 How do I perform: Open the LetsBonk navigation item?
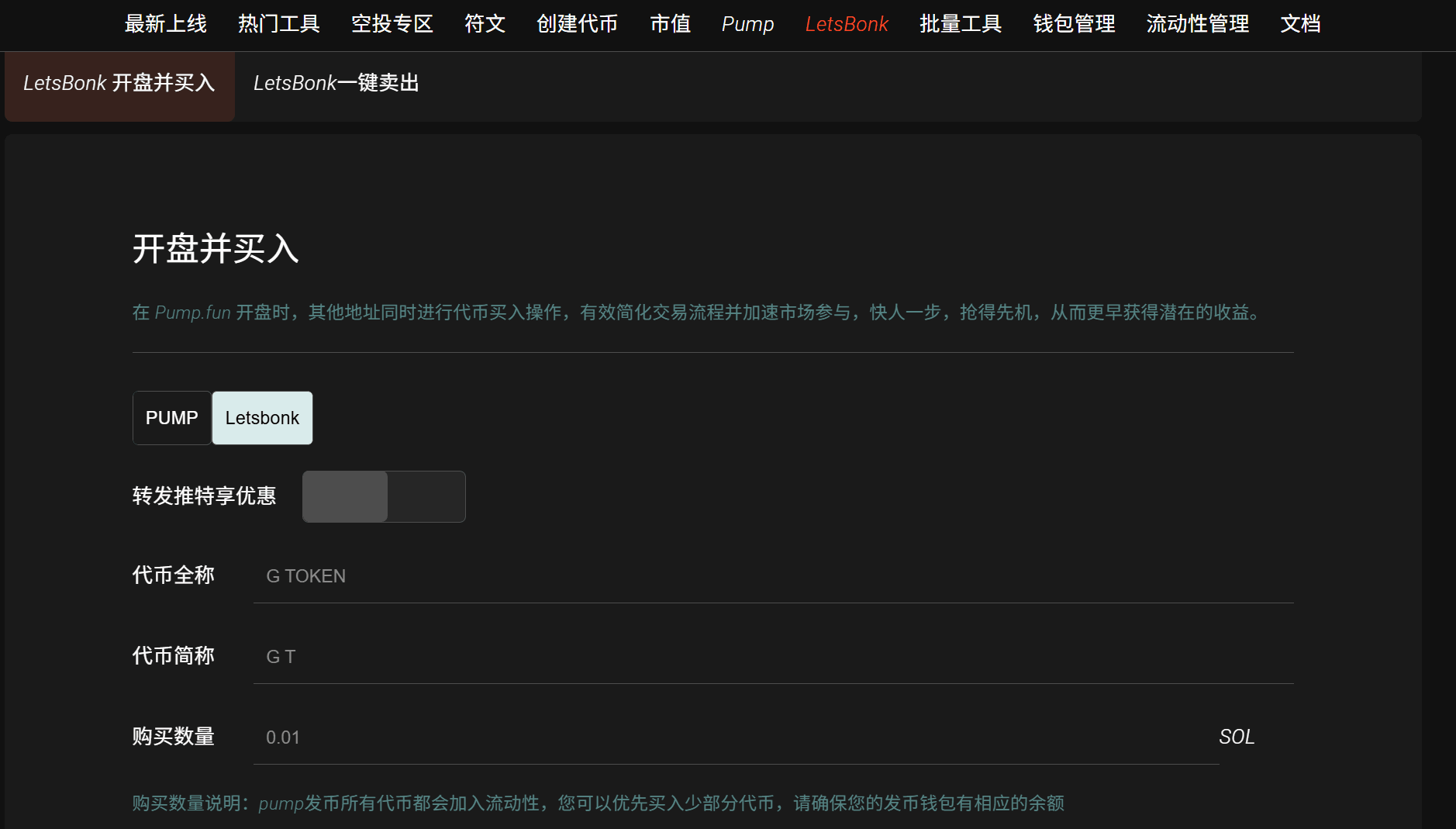(x=847, y=24)
